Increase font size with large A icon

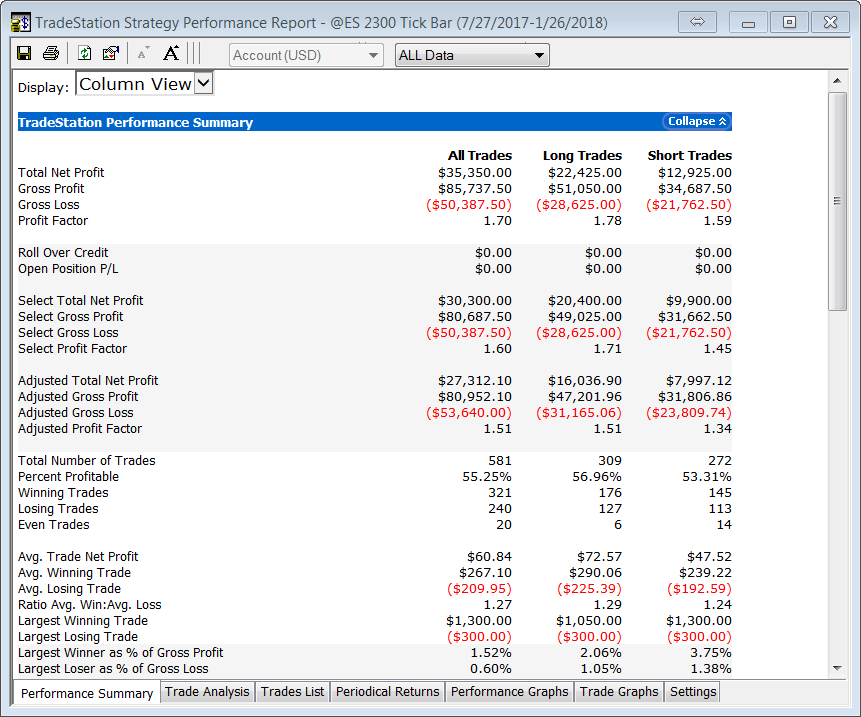[x=171, y=54]
